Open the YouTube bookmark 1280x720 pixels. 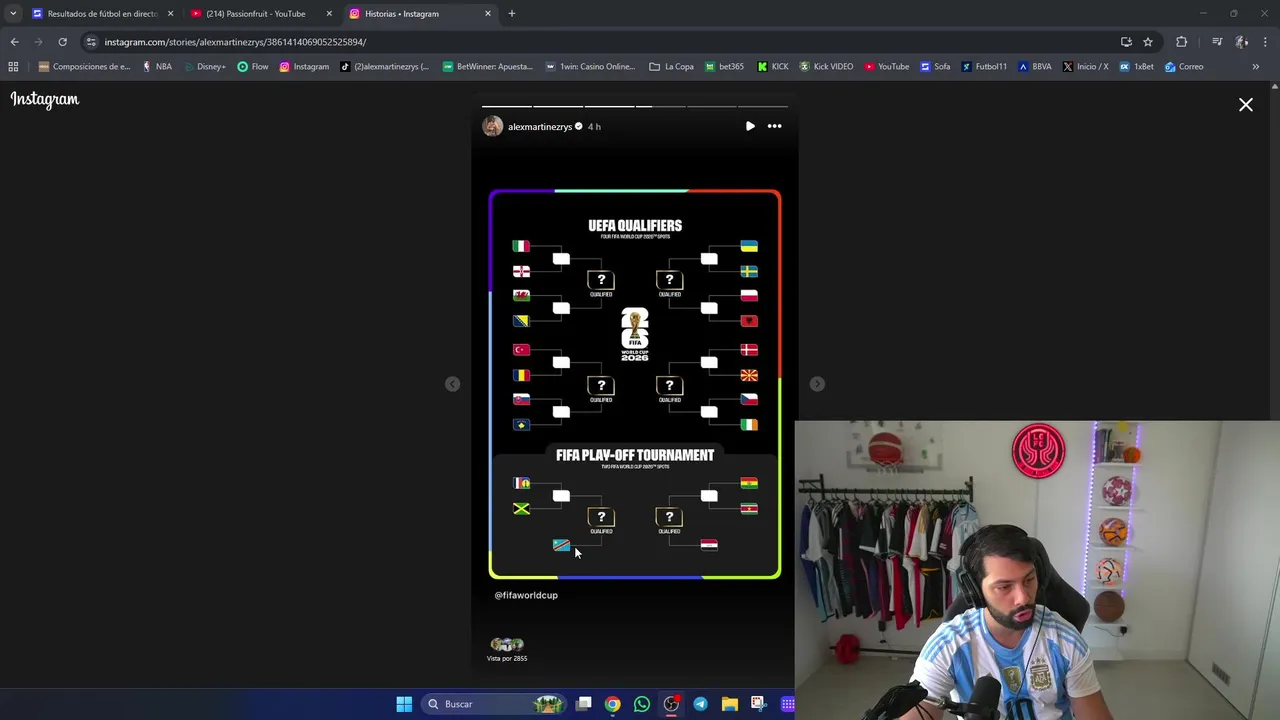tap(886, 67)
